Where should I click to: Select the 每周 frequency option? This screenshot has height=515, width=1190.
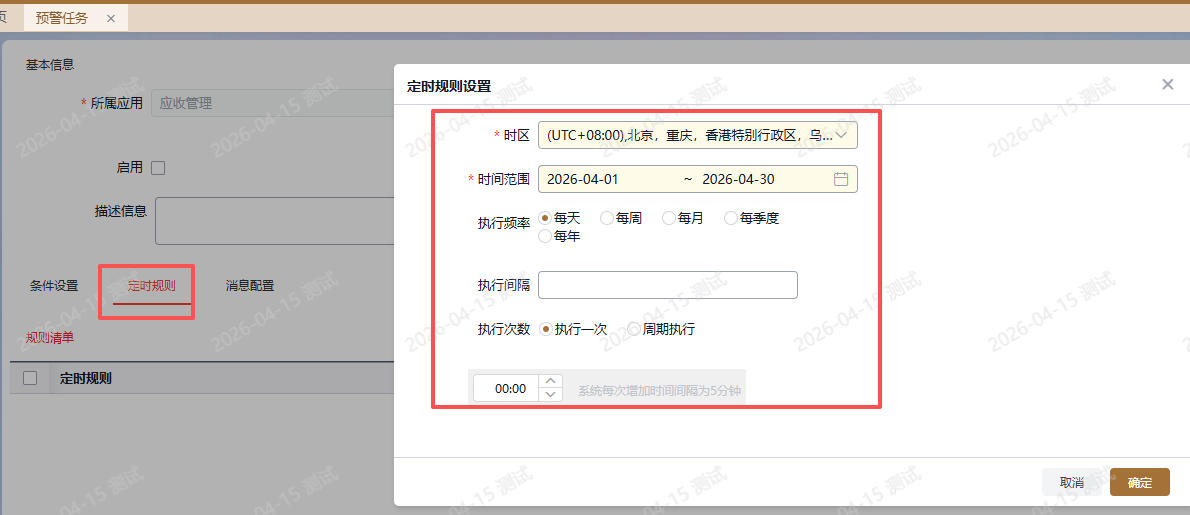(x=607, y=217)
